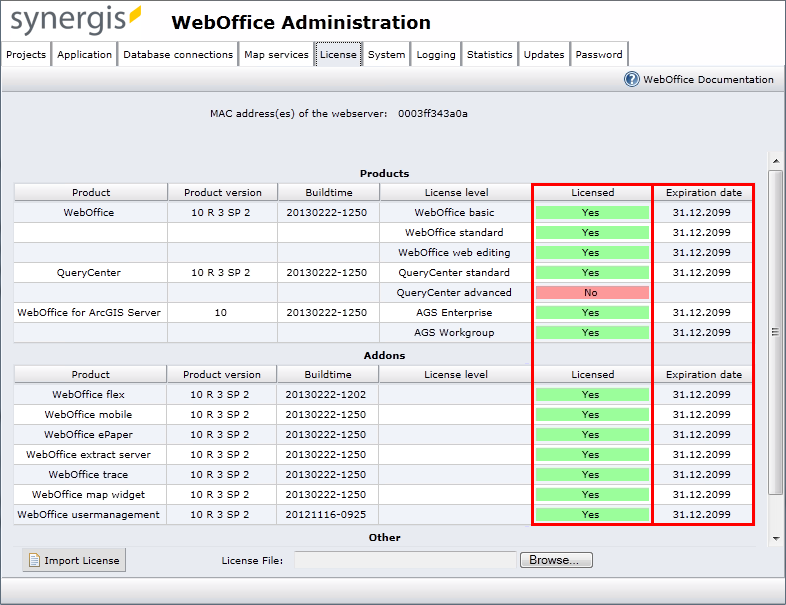Switch to the Application tab

[84, 54]
